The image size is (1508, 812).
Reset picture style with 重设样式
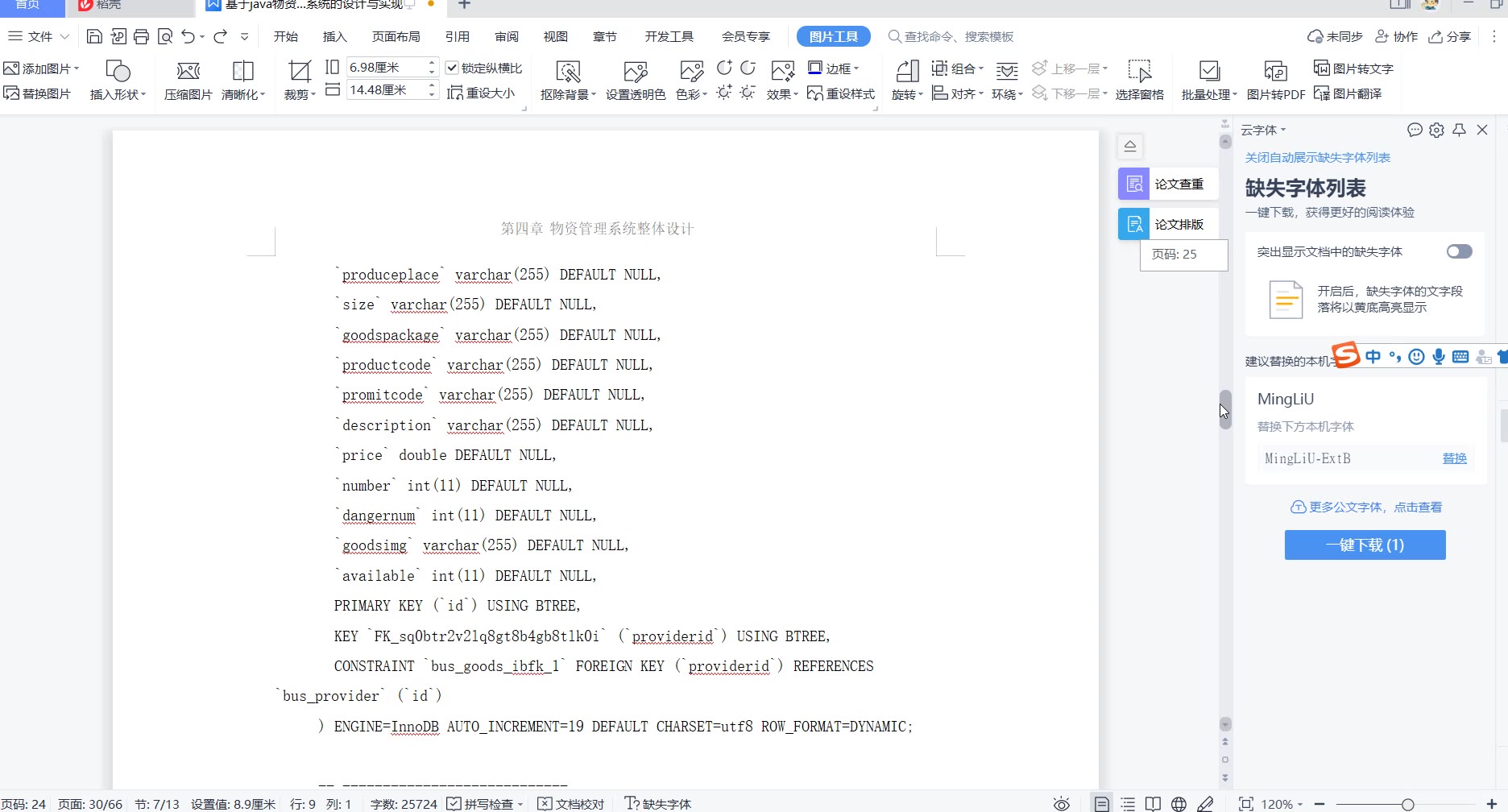[x=841, y=93]
